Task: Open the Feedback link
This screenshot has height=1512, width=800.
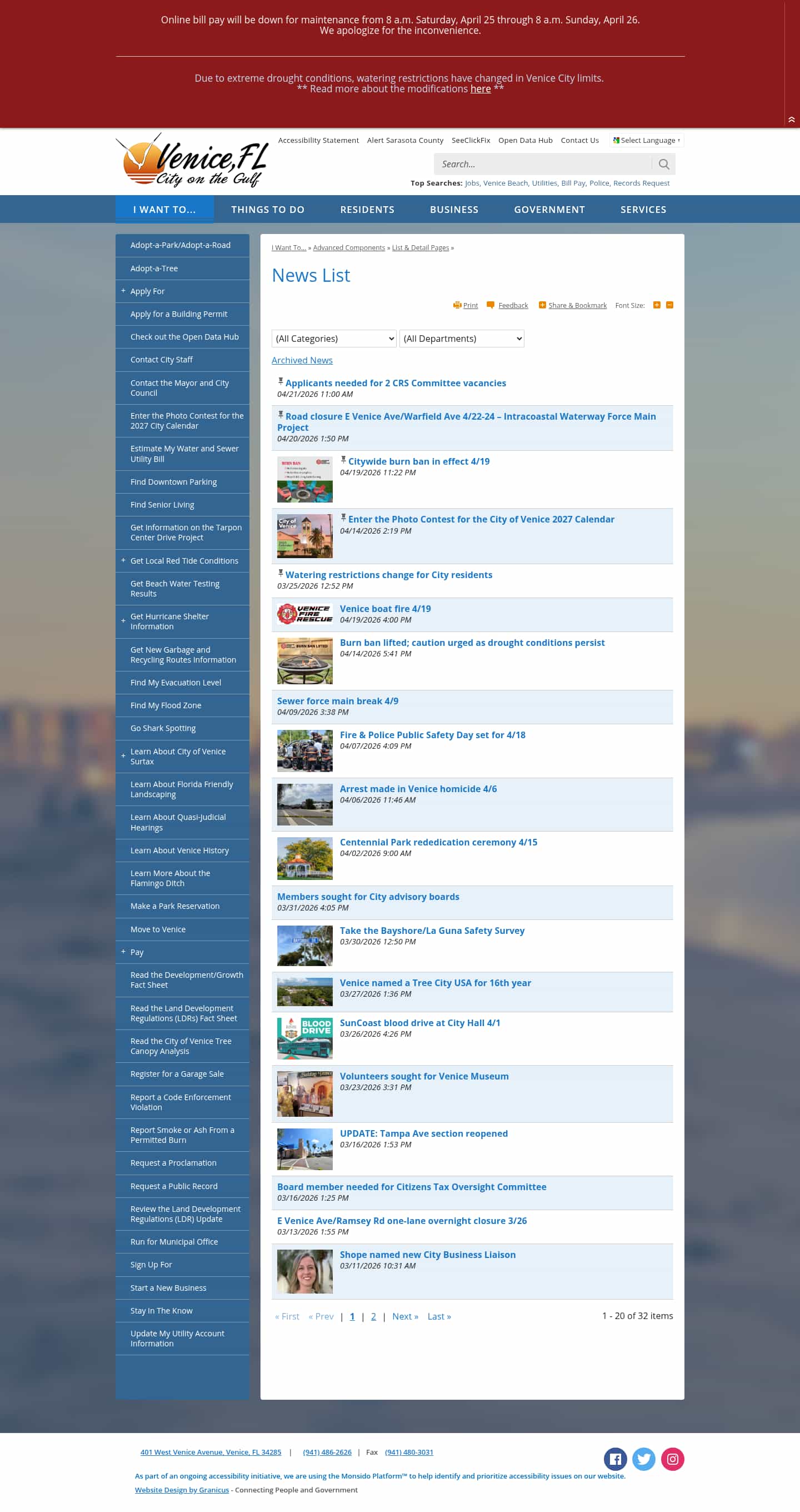Action: [x=508, y=305]
